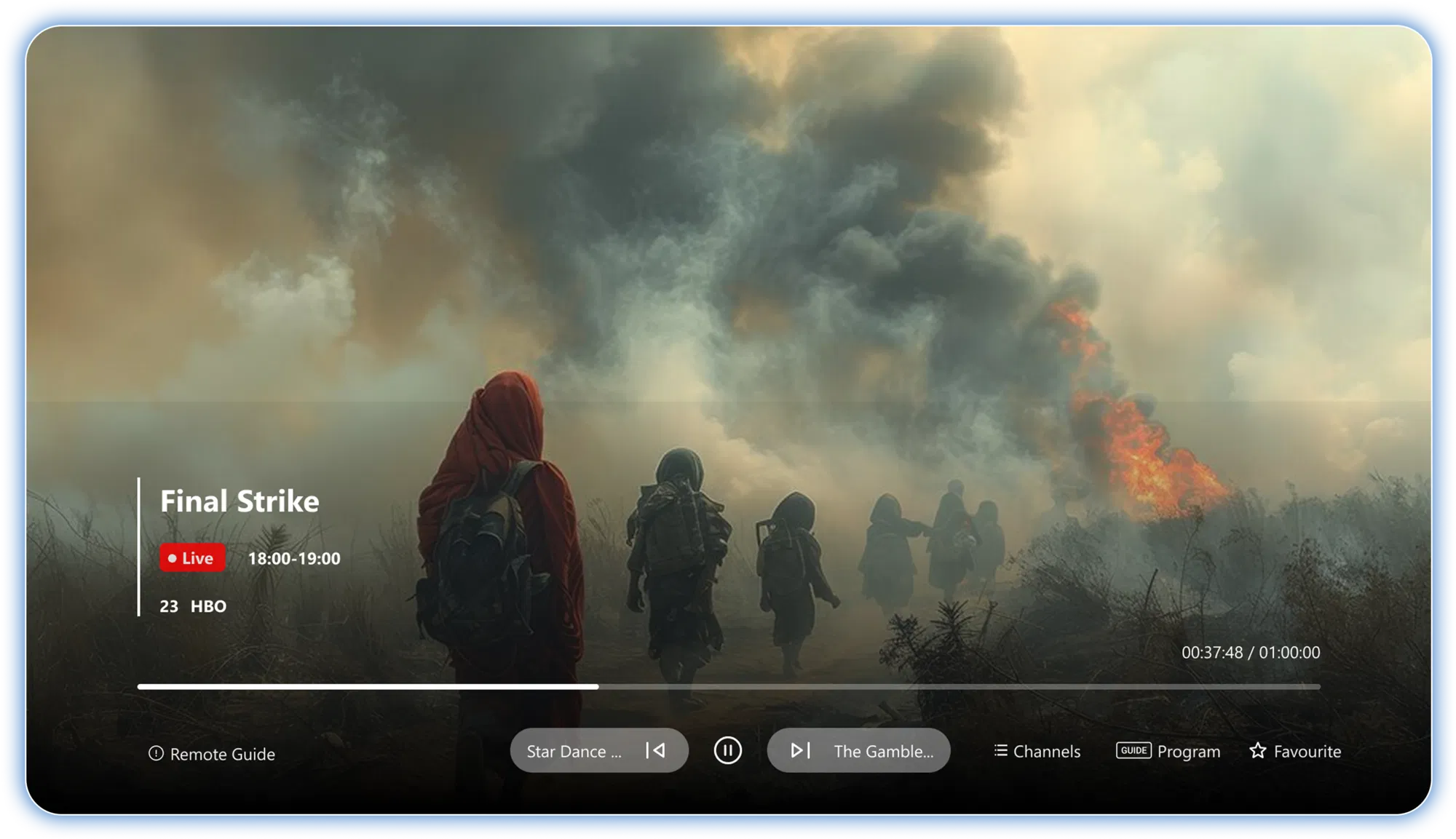Open the Program guide
Screen dimensions: 1456x839
1168,751
